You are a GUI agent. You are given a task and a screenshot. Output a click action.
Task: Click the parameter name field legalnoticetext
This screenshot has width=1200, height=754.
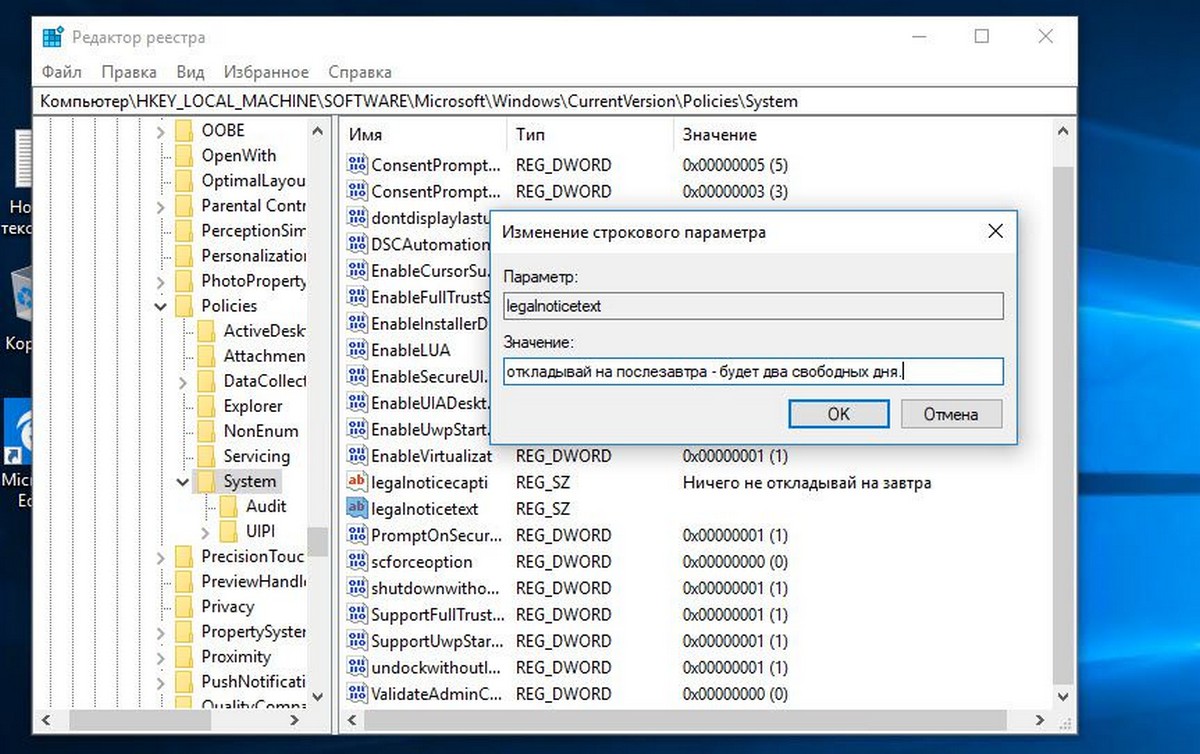[753, 306]
